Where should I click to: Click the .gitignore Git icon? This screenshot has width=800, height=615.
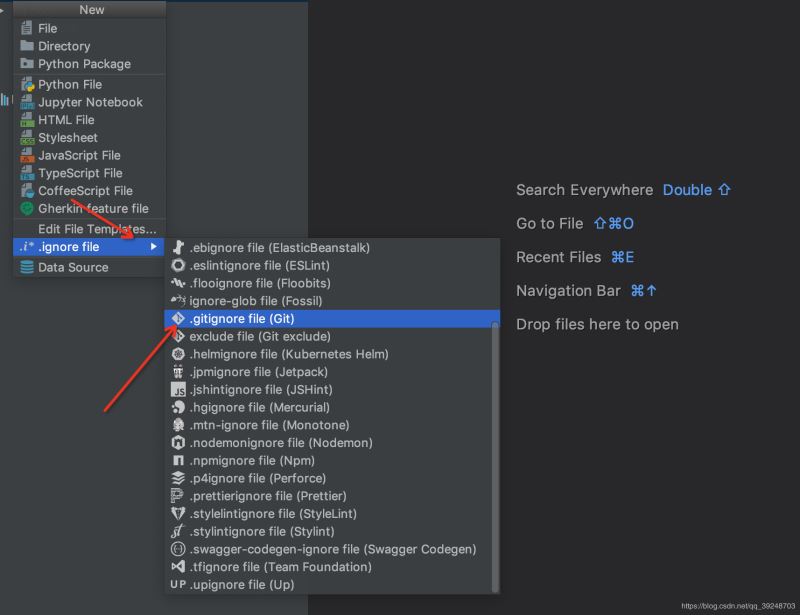[x=178, y=319]
